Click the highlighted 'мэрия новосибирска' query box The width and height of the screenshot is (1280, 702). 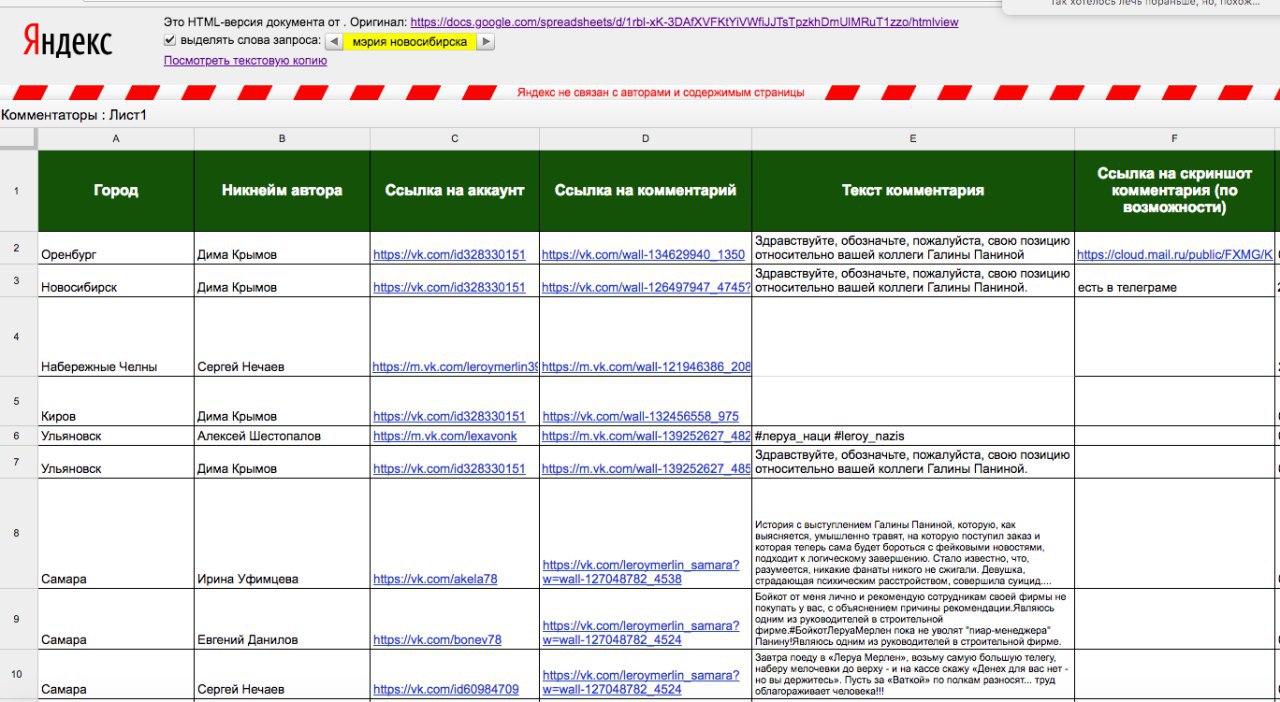409,41
